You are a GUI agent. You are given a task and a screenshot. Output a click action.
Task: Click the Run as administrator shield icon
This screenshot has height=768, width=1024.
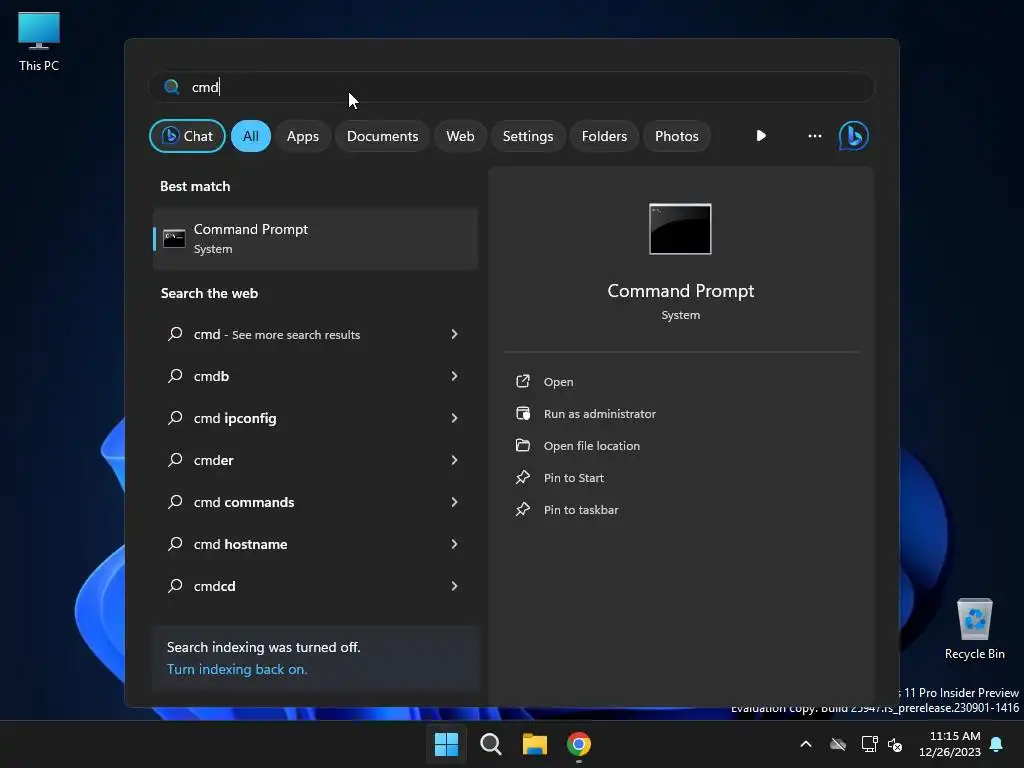(522, 413)
